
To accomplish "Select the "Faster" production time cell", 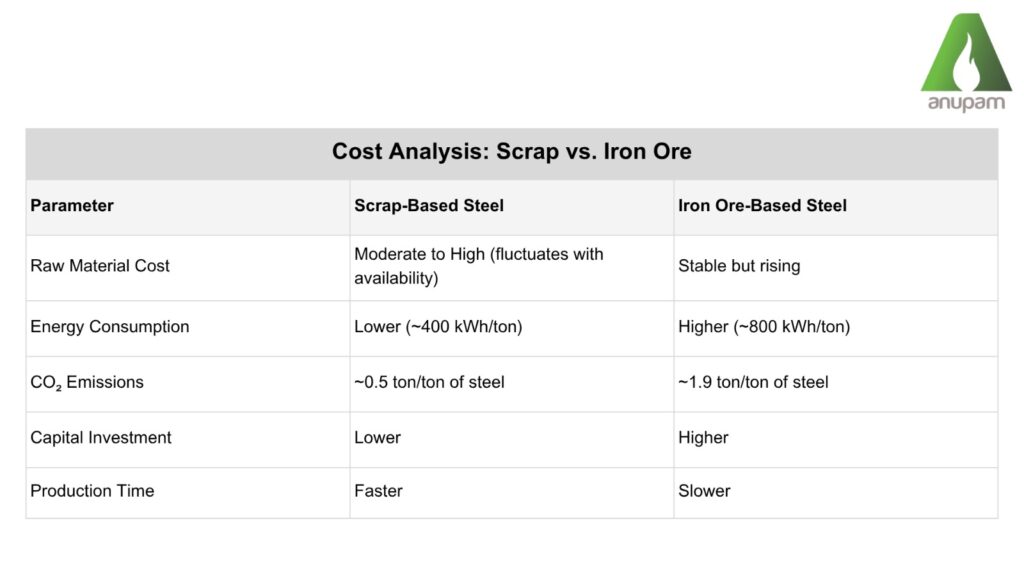I will point(378,491).
